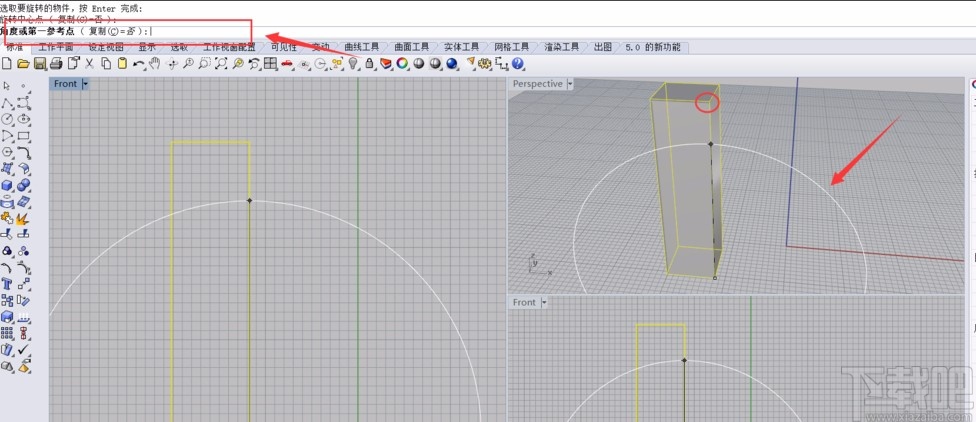The height and width of the screenshot is (422, 976).
Task: Copy objects to the clipboard
Action: click(x=106, y=63)
